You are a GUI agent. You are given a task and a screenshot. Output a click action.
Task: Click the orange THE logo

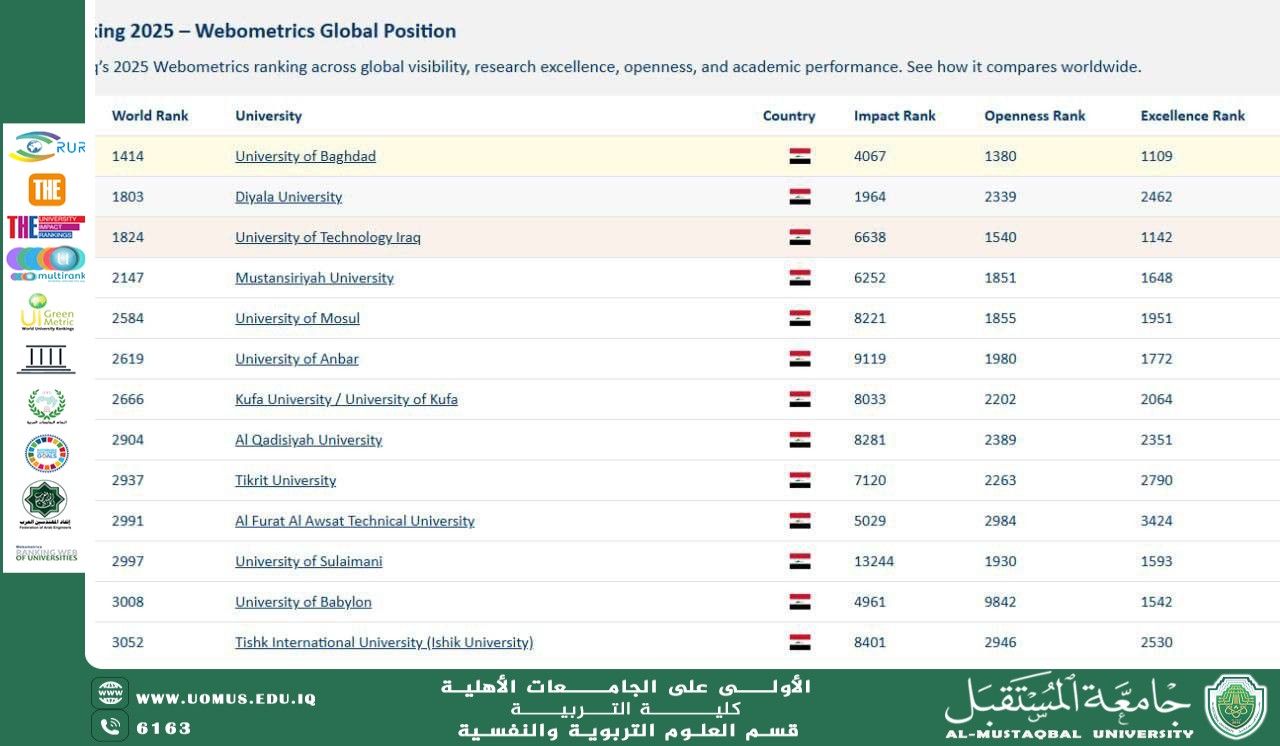tap(47, 189)
